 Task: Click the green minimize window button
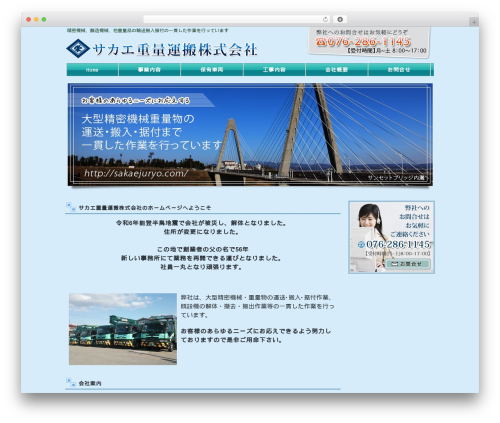point(44,19)
